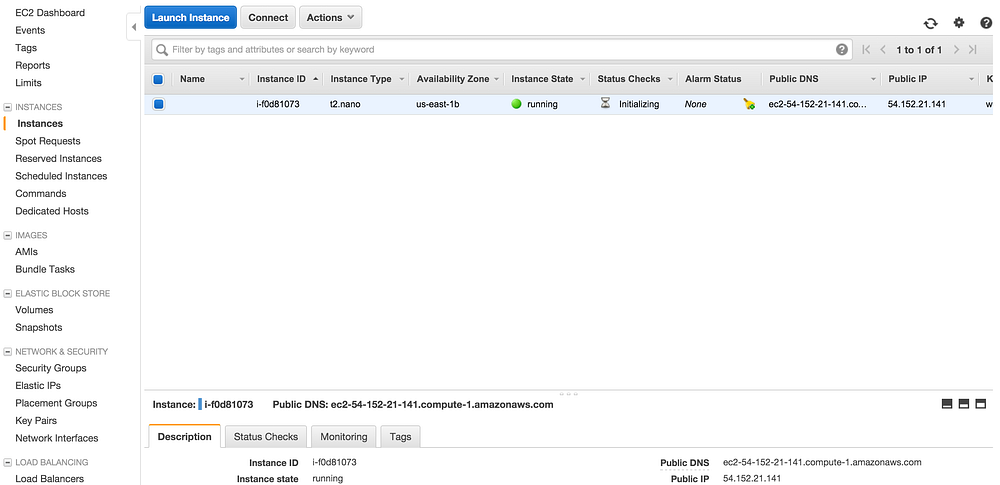Open Dedicated Hosts in the sidebar

pyautogui.click(x=52, y=211)
